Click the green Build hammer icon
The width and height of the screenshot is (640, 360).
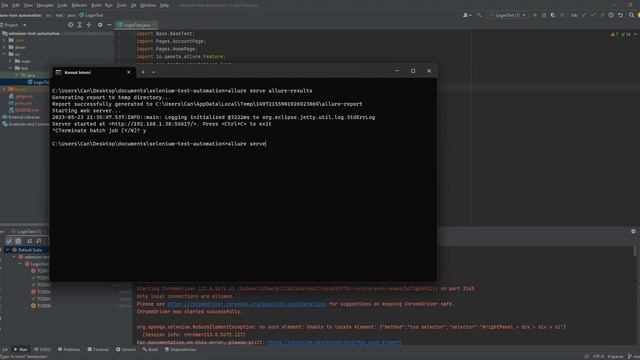coord(479,15)
